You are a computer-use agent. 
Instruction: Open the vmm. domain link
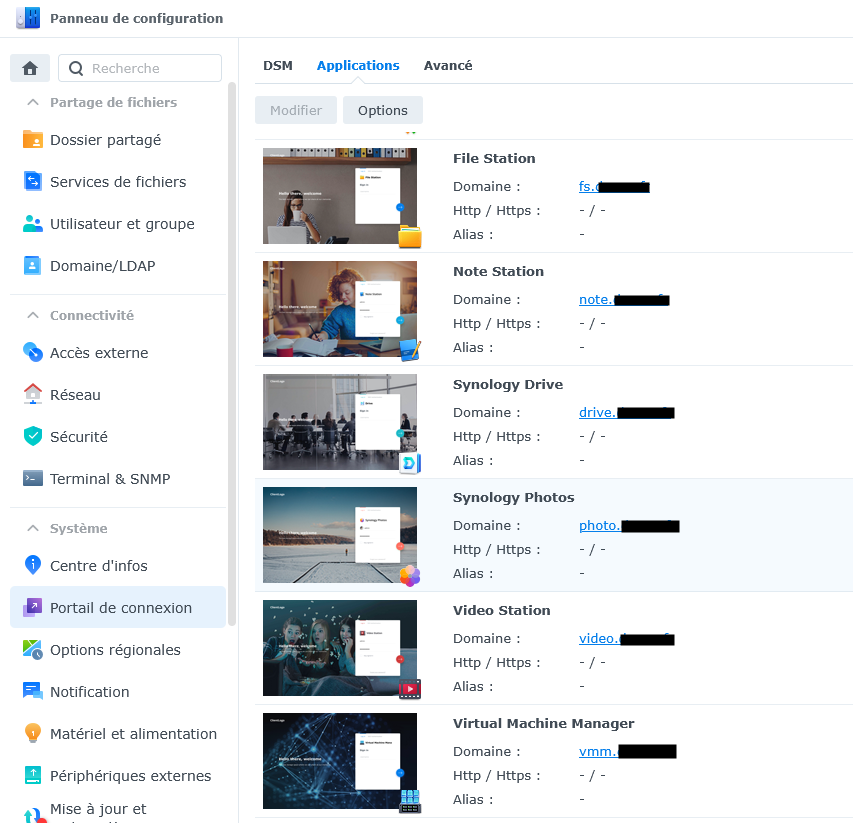click(x=628, y=752)
